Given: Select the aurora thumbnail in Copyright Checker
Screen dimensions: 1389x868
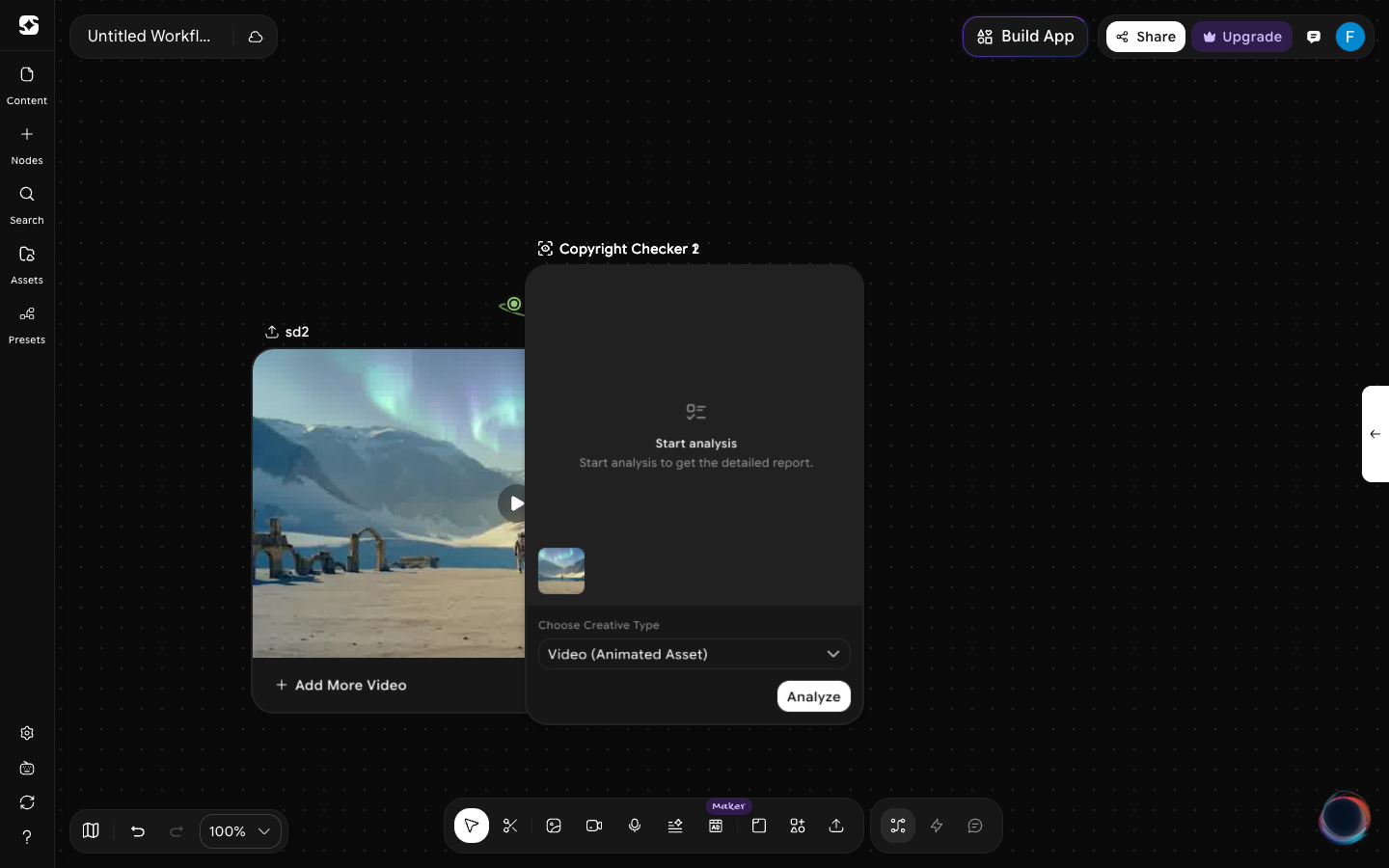Looking at the screenshot, I should coord(561,571).
